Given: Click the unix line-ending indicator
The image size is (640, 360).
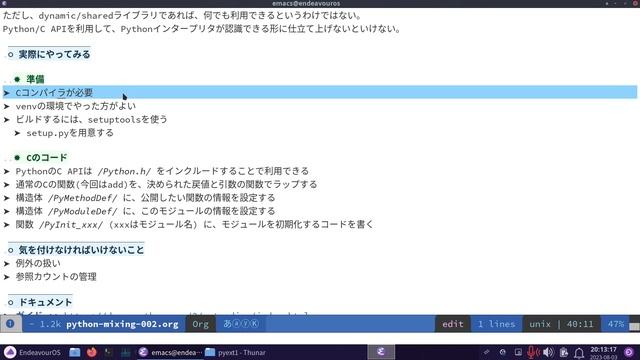Looking at the screenshot, I should tap(540, 324).
